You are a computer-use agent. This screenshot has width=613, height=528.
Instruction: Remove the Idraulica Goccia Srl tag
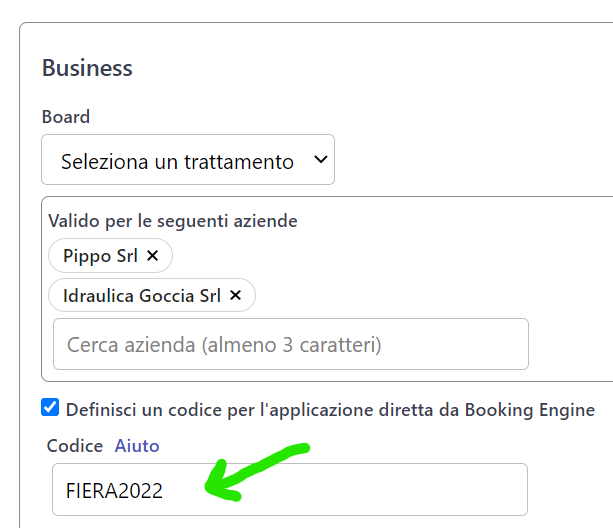[x=236, y=295]
